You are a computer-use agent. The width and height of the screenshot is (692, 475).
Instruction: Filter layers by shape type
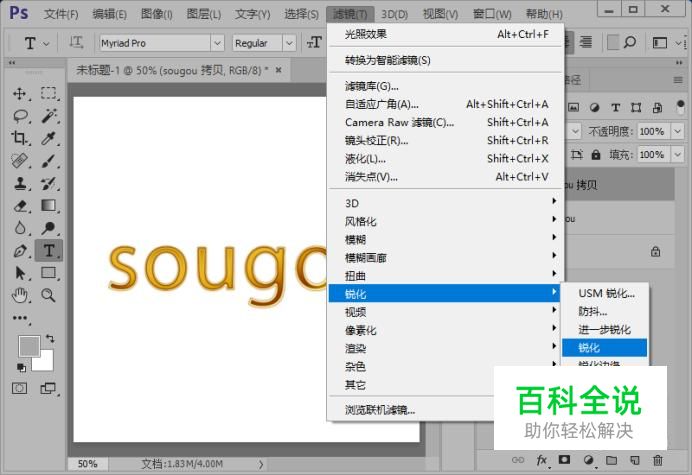tap(636, 107)
